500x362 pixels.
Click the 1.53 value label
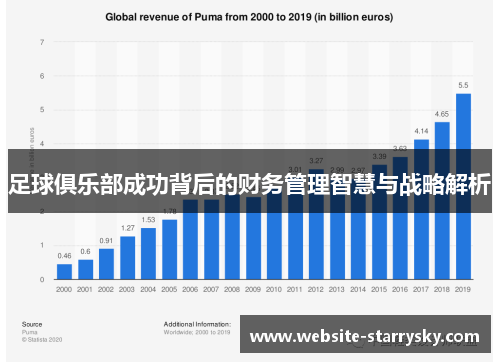pos(148,220)
